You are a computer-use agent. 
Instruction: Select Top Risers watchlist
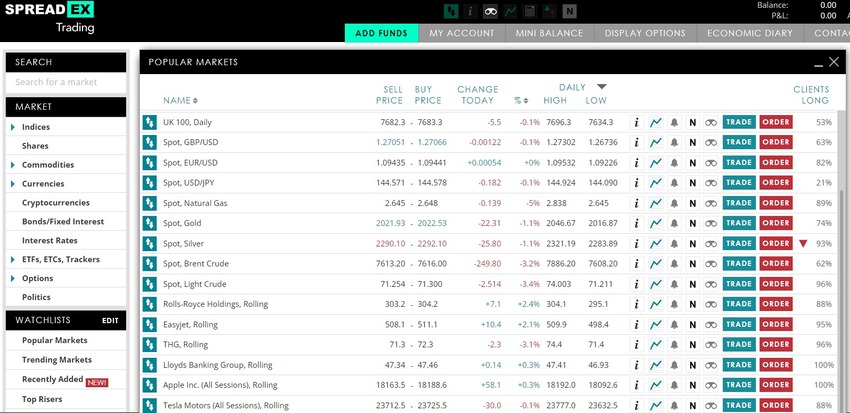(x=42, y=399)
